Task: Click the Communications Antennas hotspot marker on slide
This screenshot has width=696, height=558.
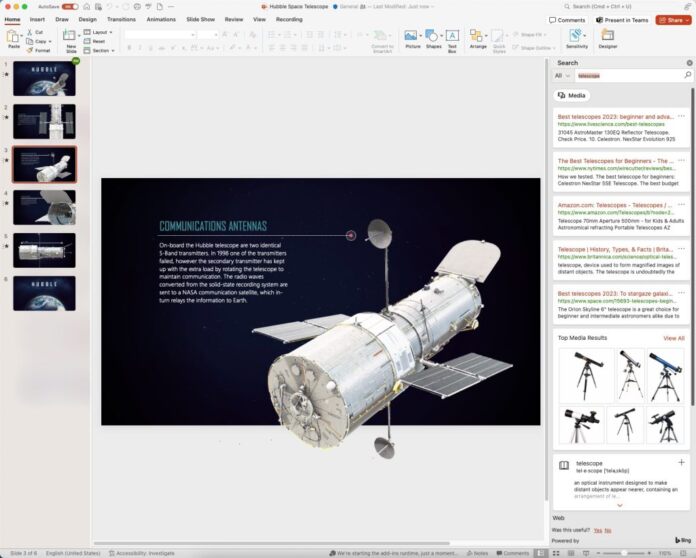Action: [x=351, y=235]
